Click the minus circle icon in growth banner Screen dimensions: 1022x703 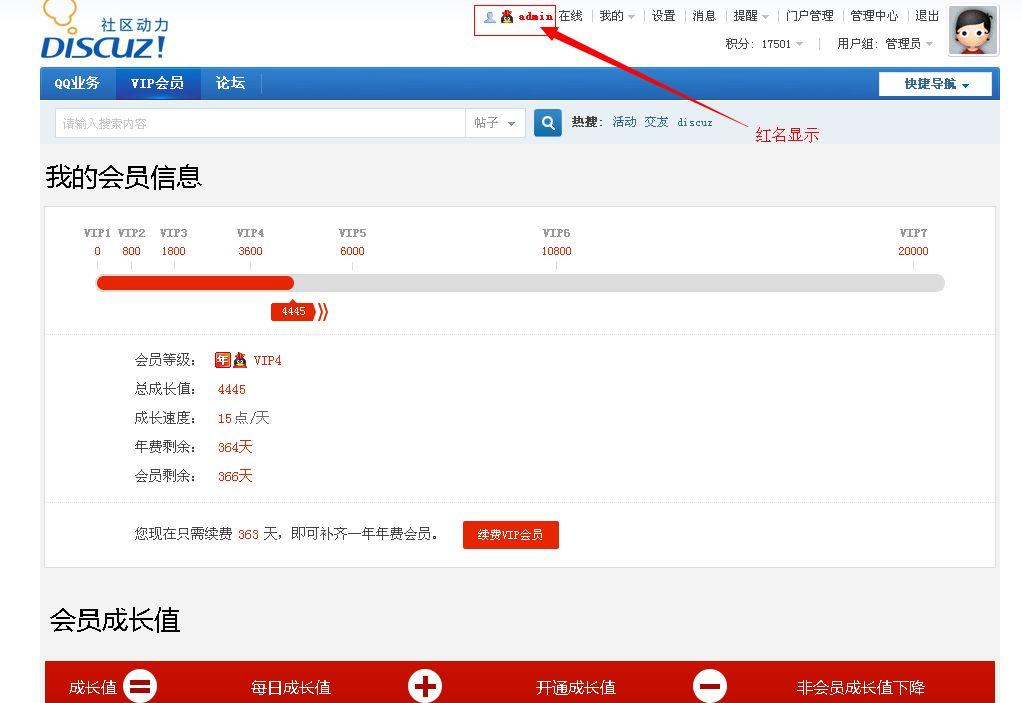coord(710,686)
